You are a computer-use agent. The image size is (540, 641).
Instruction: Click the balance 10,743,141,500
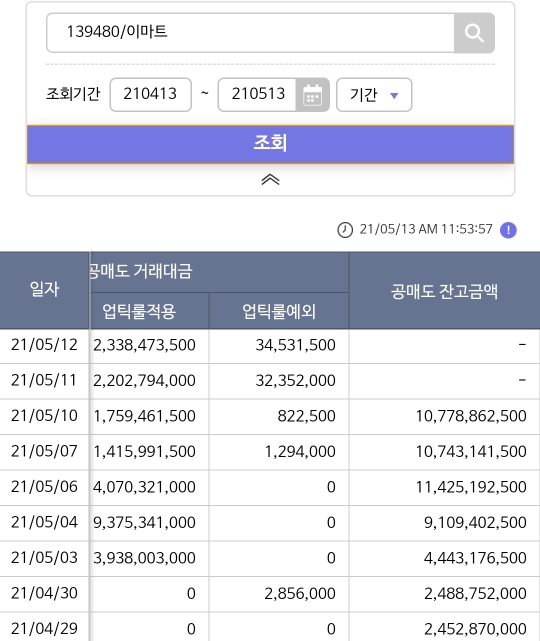471,452
